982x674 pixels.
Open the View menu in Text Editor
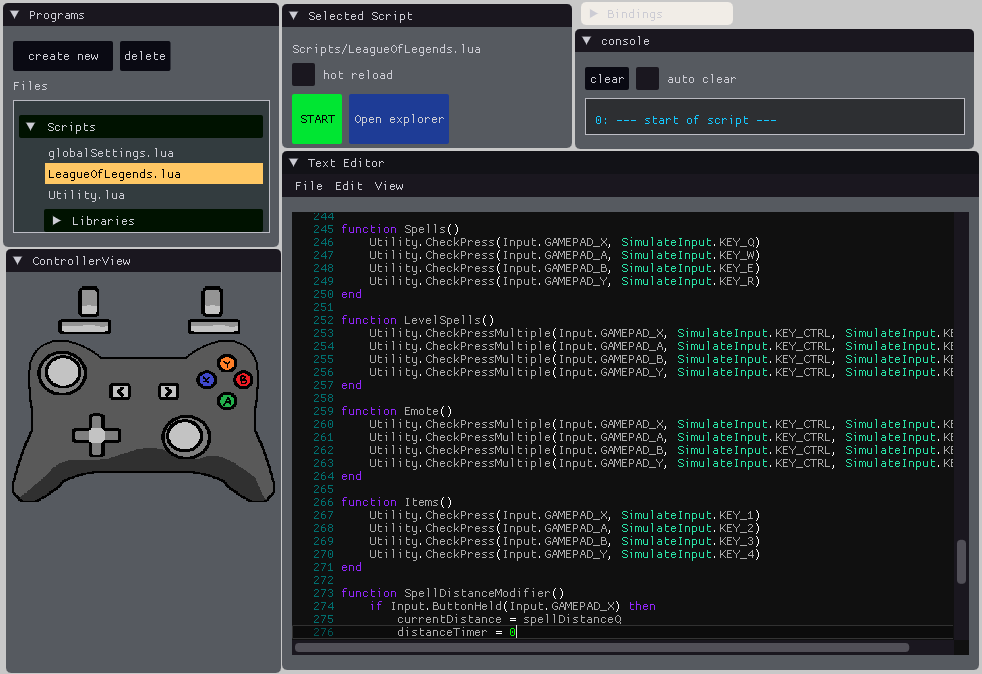(x=389, y=186)
